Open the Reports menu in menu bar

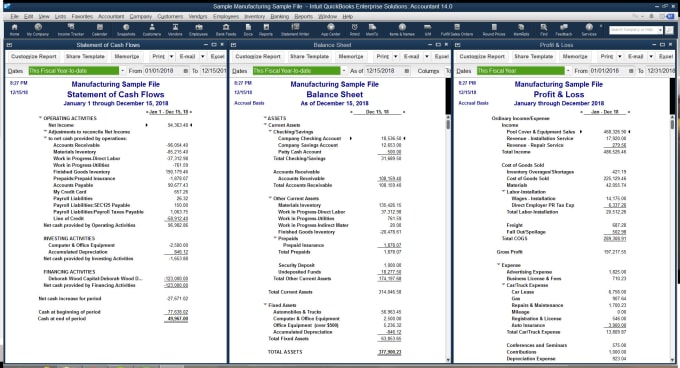tap(304, 16)
